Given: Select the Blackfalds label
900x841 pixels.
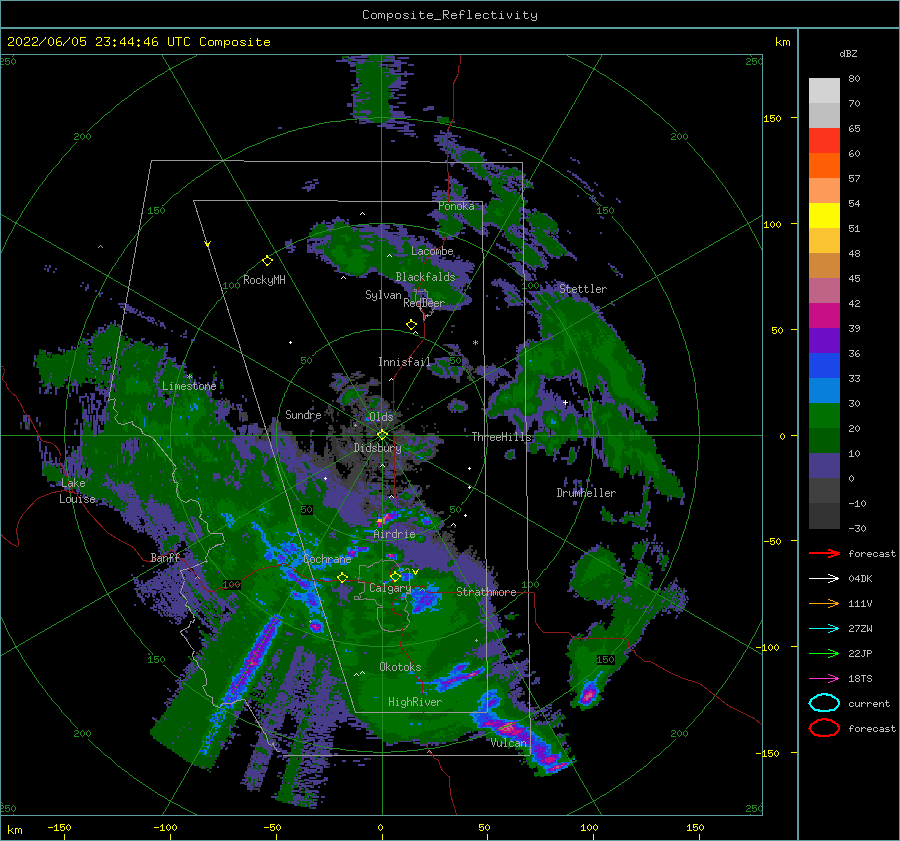Looking at the screenshot, I should [x=425, y=277].
